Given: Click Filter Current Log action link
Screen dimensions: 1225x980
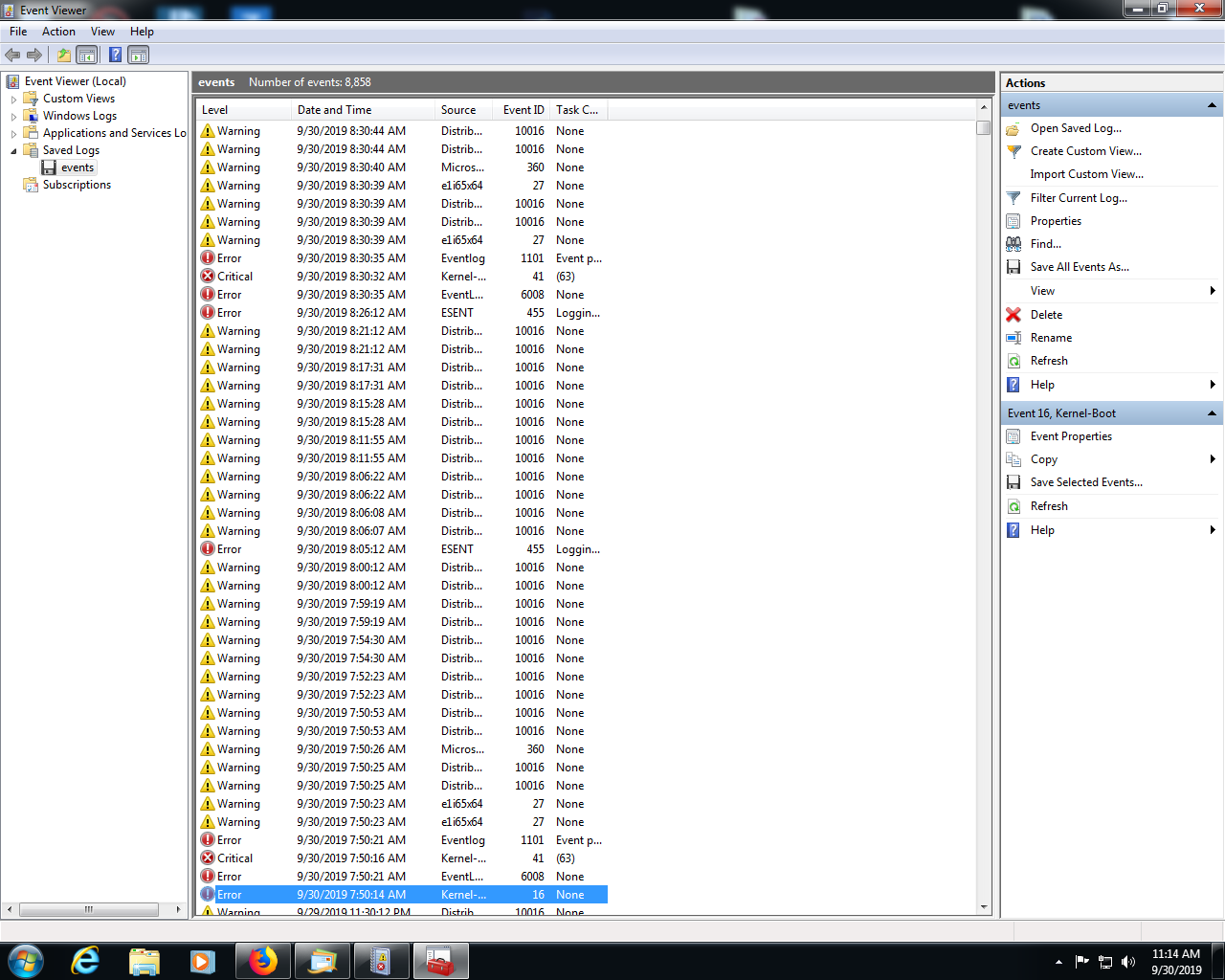Looking at the screenshot, I should click(x=1079, y=198).
